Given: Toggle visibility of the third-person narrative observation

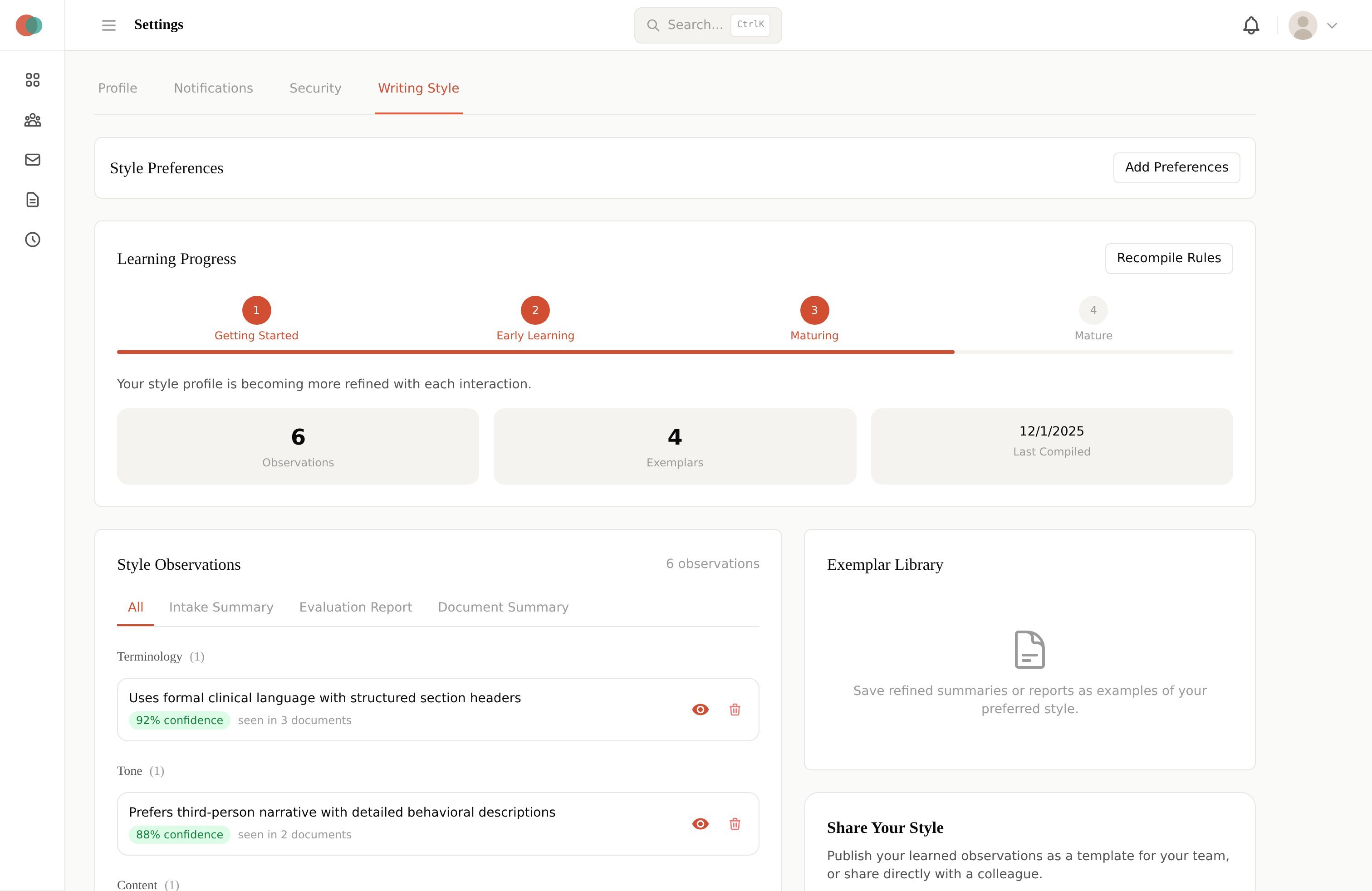Looking at the screenshot, I should (700, 823).
